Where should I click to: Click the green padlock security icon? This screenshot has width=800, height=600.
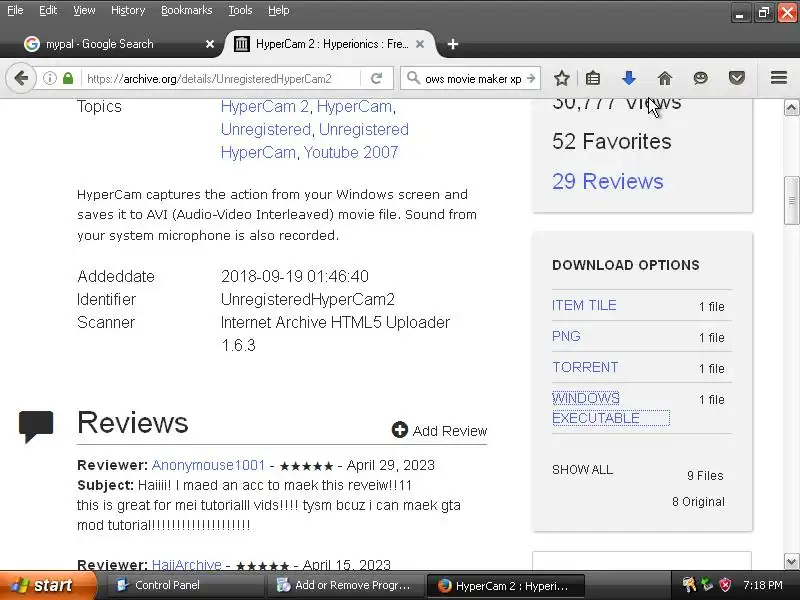click(x=68, y=79)
